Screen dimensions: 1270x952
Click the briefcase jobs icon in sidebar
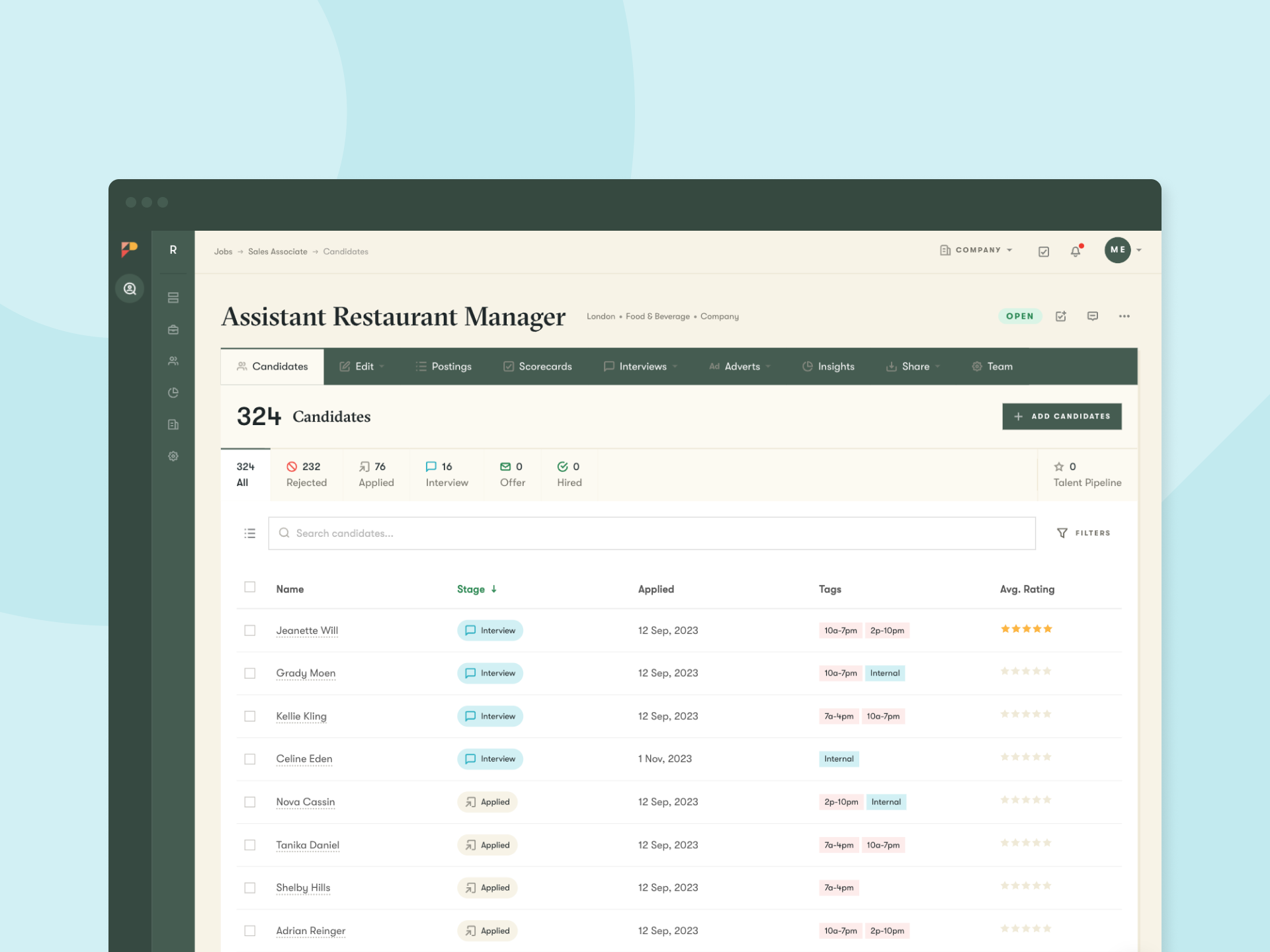(x=173, y=329)
